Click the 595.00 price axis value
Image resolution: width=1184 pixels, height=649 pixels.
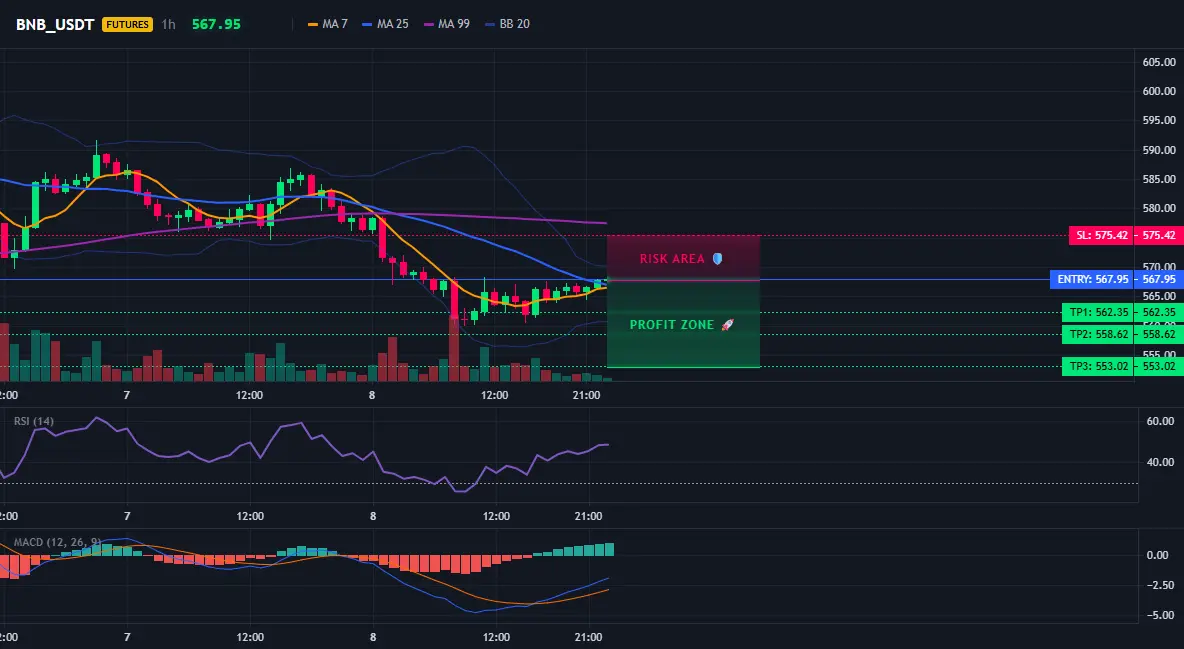1159,120
